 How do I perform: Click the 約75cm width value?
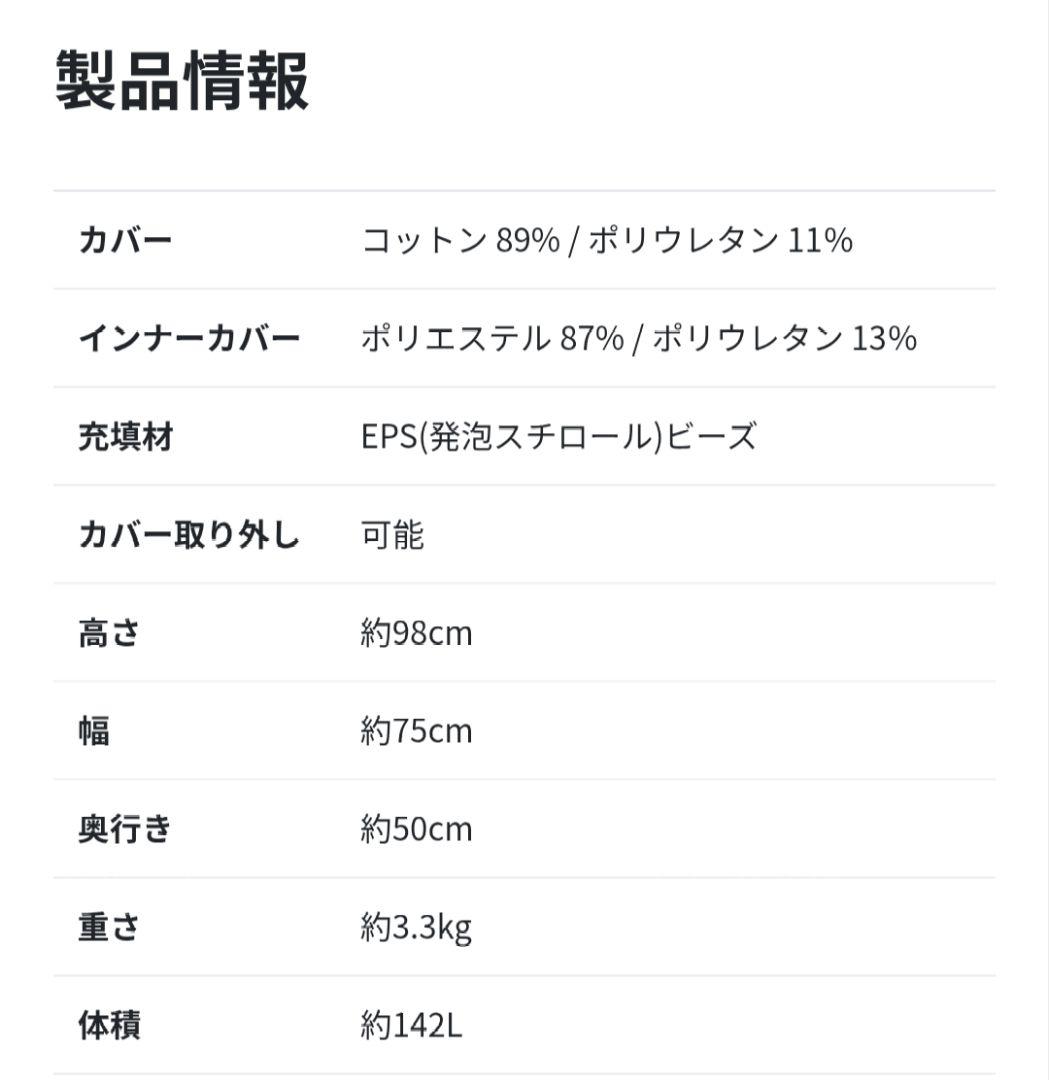click(x=416, y=731)
